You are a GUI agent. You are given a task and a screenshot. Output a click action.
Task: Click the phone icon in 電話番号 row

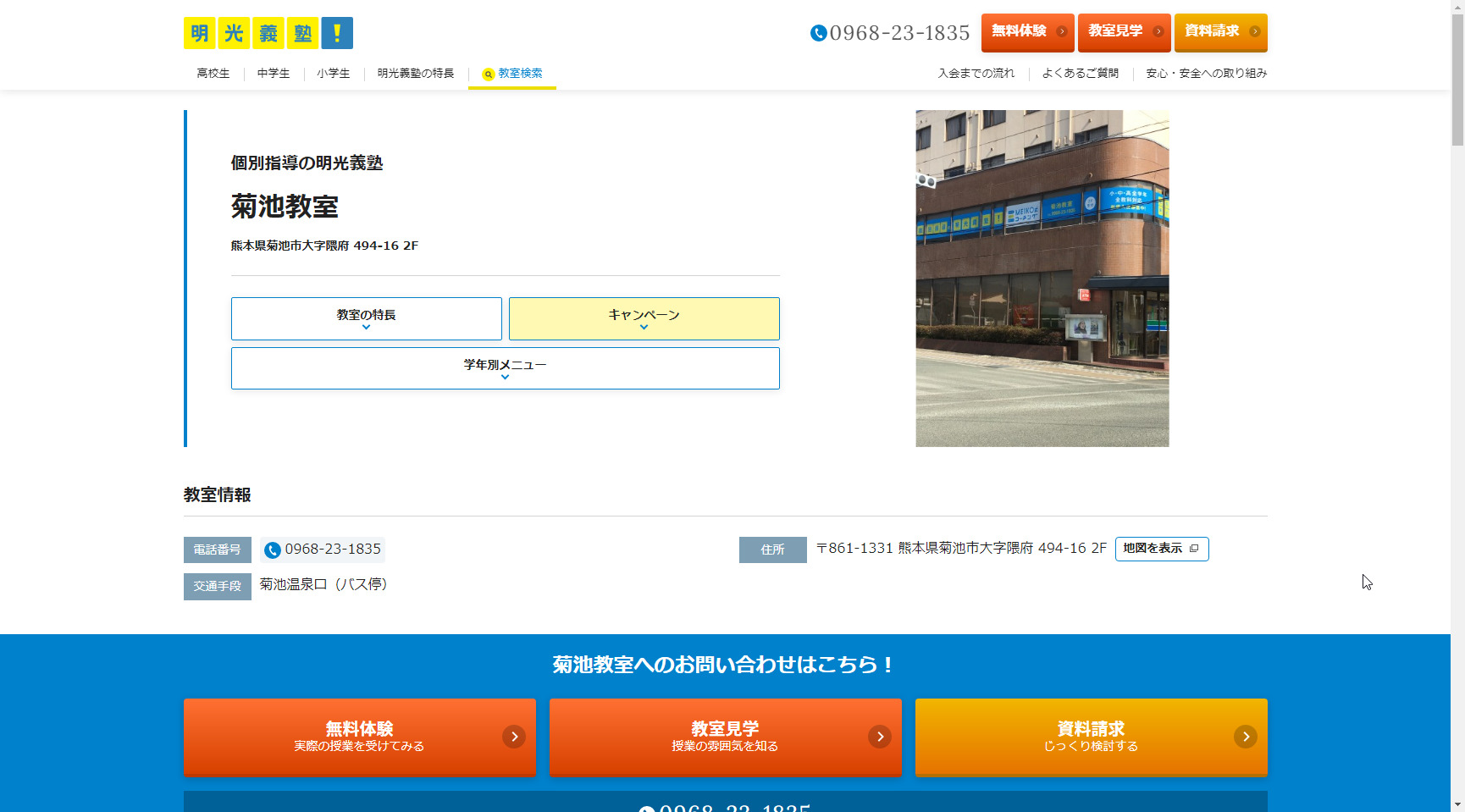coord(273,550)
